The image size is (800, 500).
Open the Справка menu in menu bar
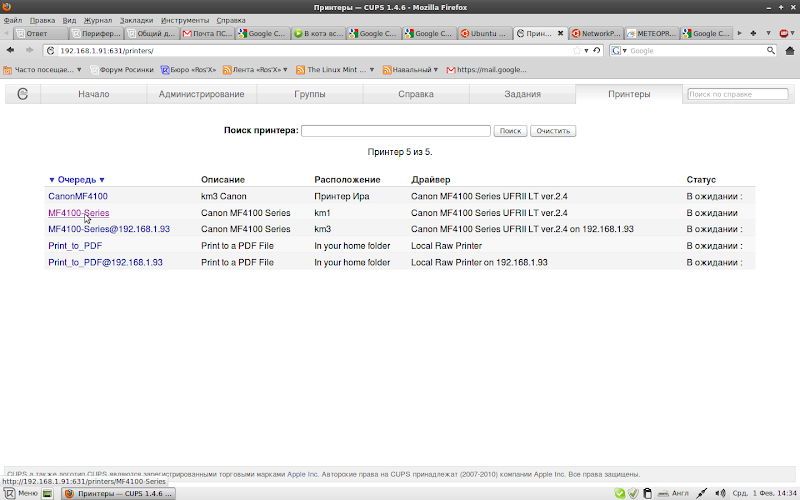pyautogui.click(x=231, y=20)
